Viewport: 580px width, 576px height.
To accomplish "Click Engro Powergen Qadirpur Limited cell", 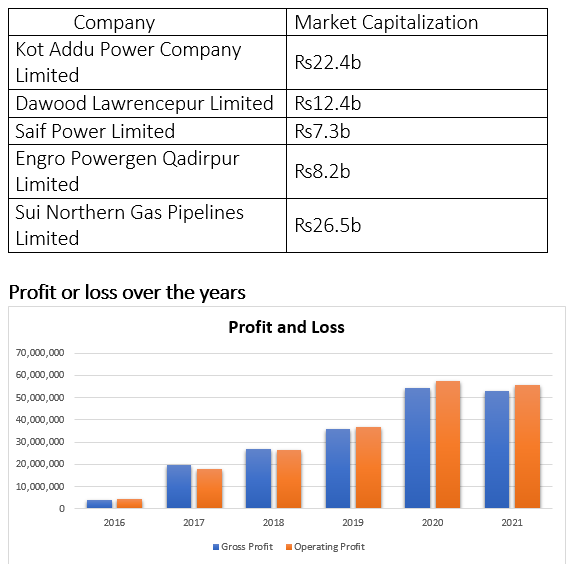I will (x=147, y=171).
